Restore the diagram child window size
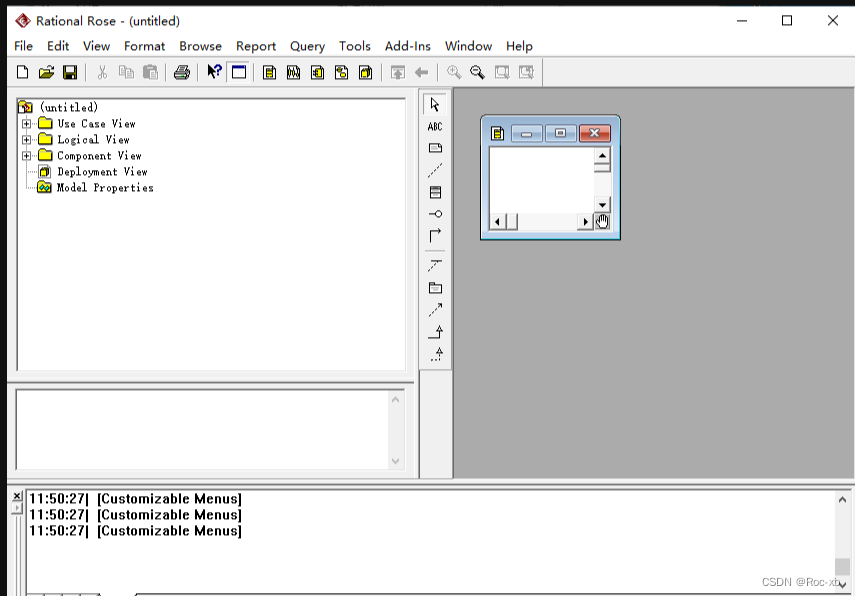The width and height of the screenshot is (855, 596). (x=560, y=133)
